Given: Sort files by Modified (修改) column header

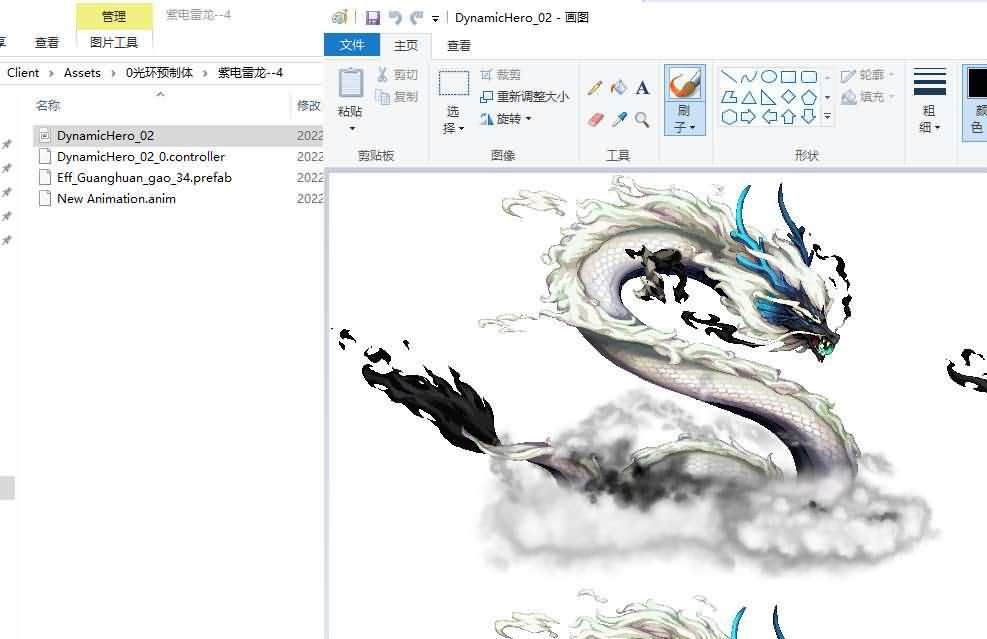Looking at the screenshot, I should click(x=308, y=106).
